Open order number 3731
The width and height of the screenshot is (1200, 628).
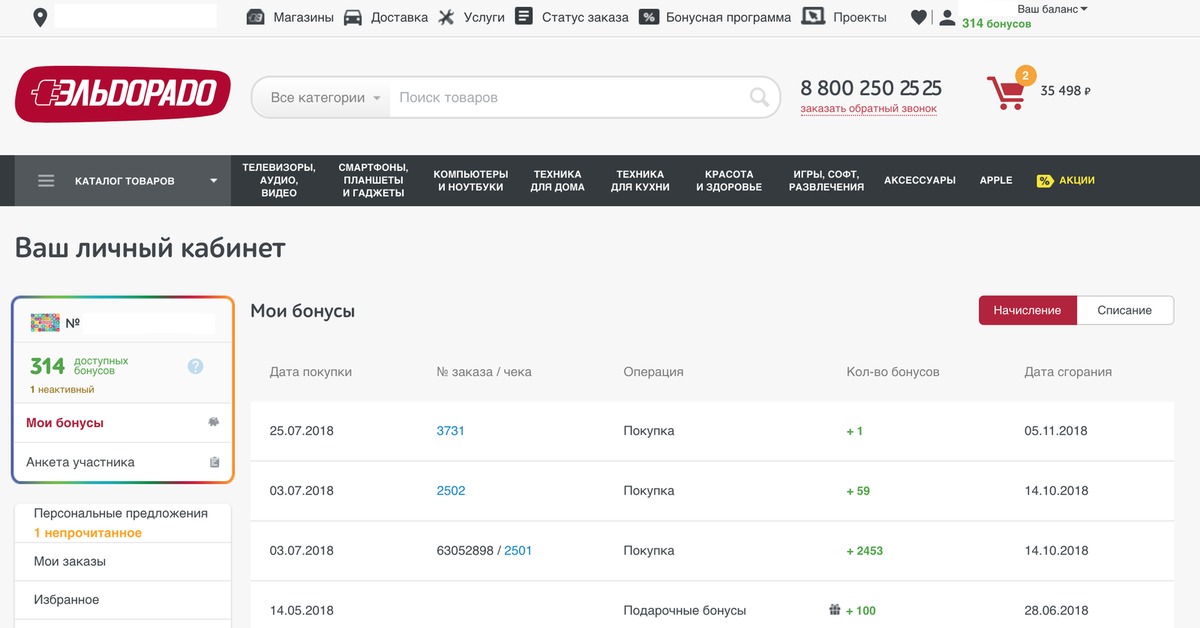(451, 431)
